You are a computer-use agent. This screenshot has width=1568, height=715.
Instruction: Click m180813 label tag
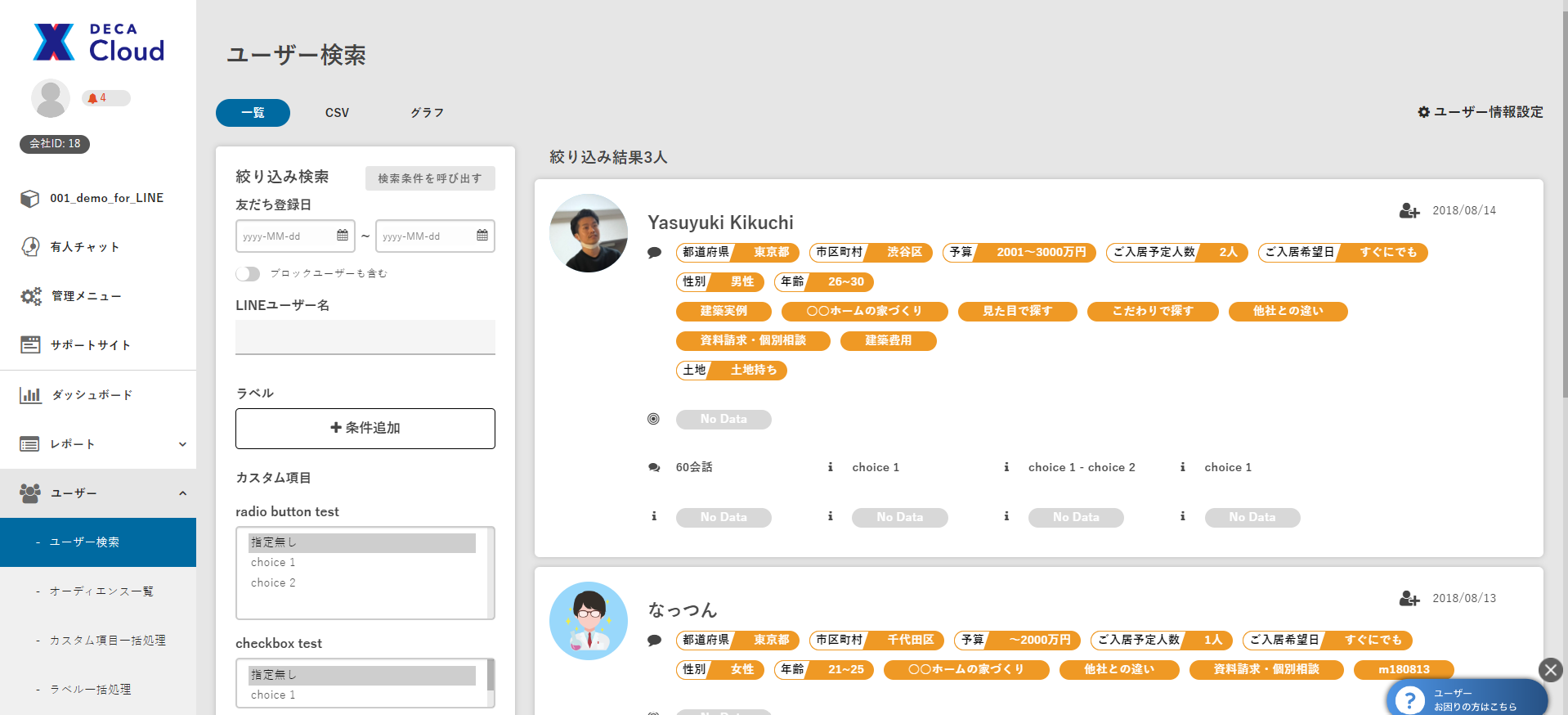point(1404,670)
